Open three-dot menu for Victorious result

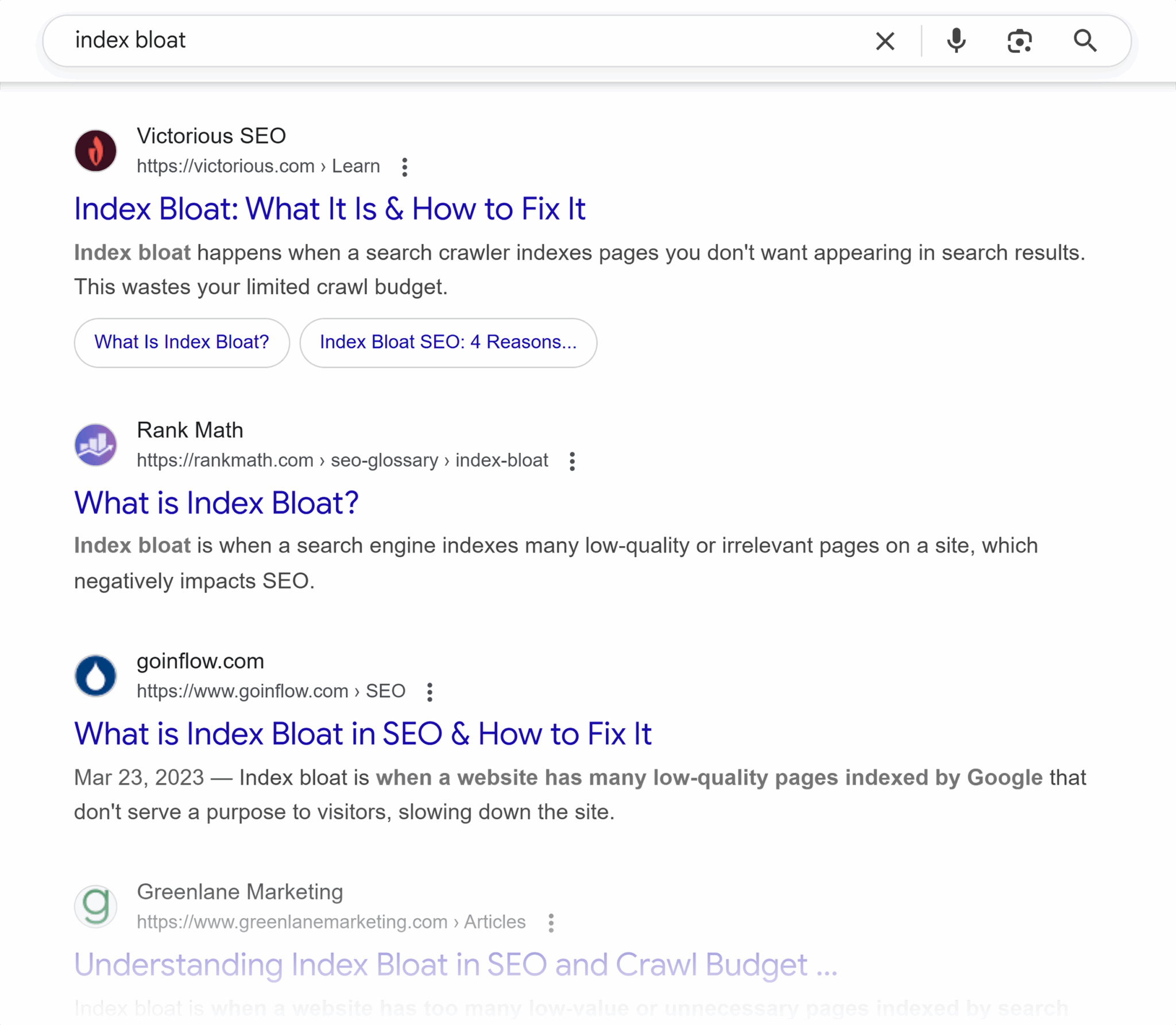click(405, 167)
